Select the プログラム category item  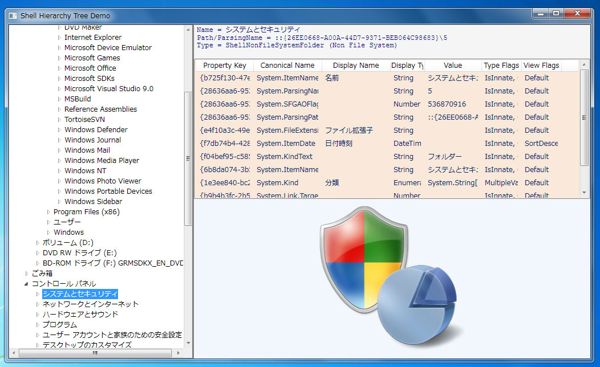click(59, 325)
